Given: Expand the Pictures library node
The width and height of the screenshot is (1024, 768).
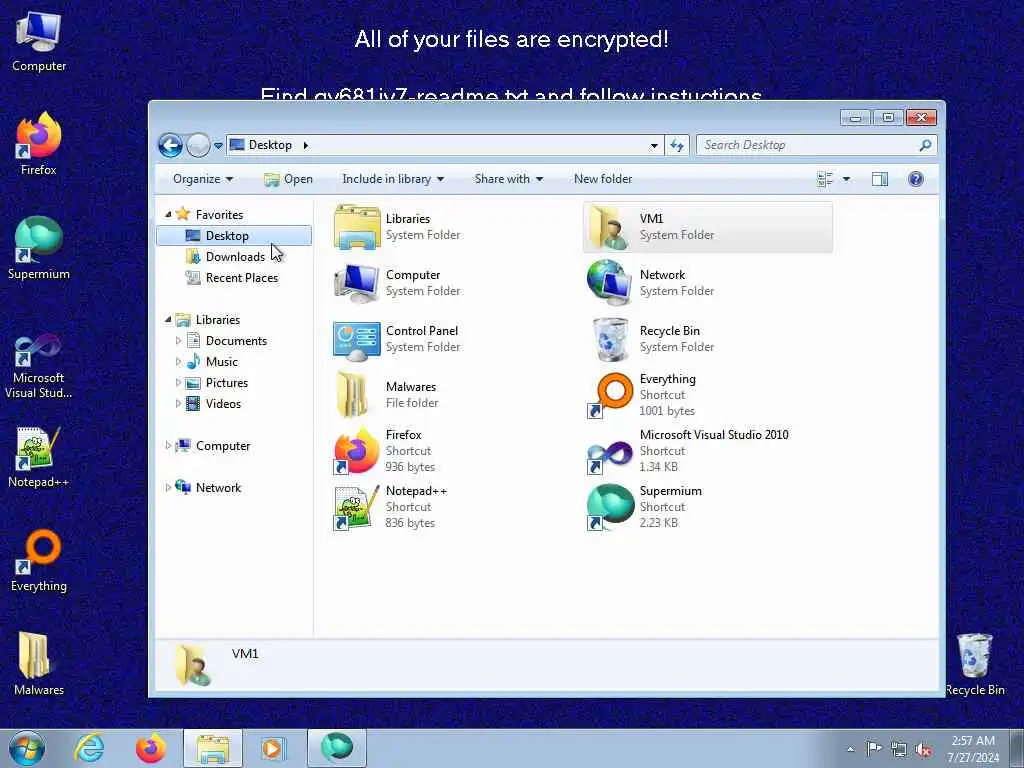Looking at the screenshot, I should 178,383.
